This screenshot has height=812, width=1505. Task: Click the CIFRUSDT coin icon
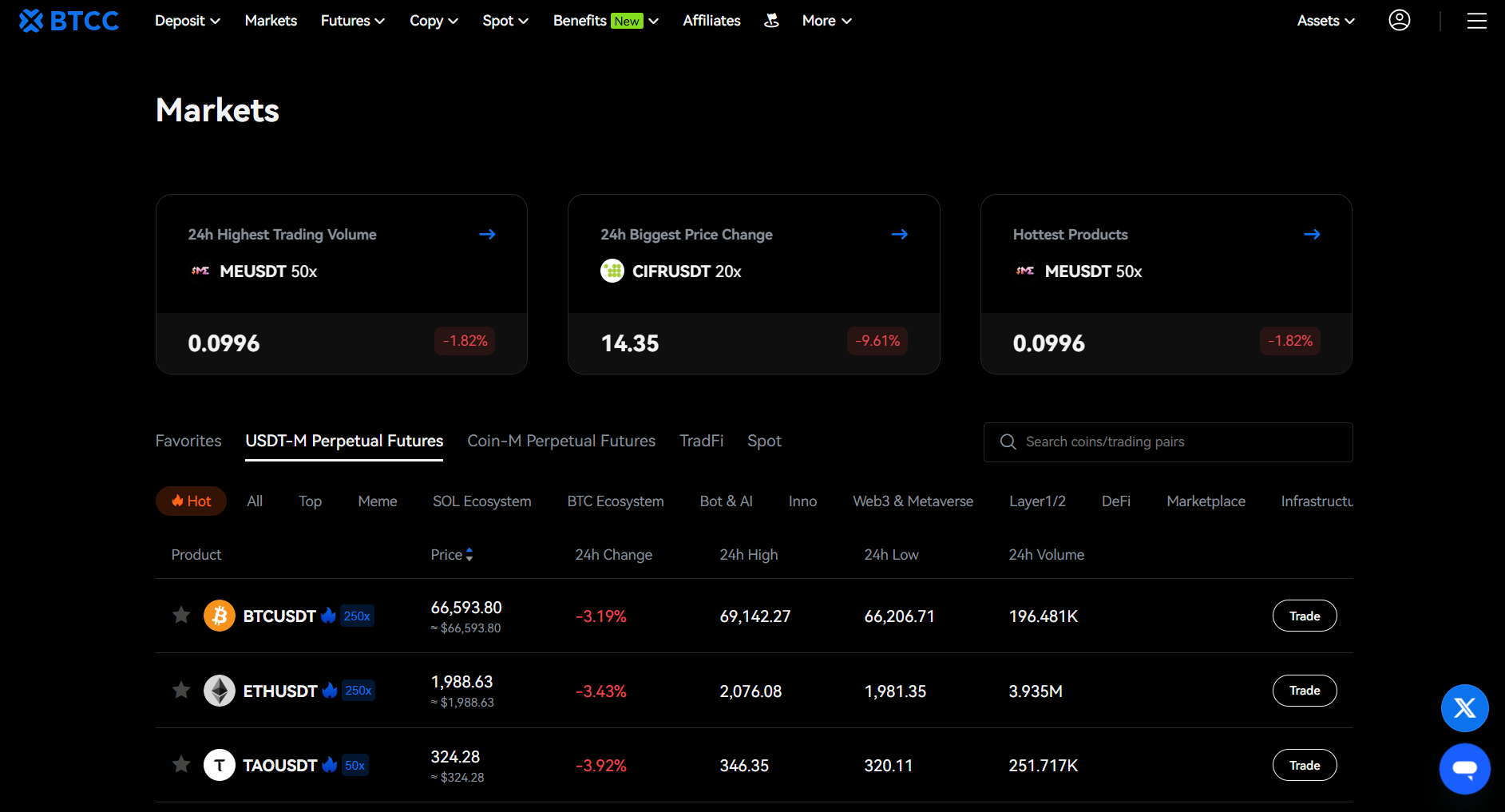click(x=612, y=271)
